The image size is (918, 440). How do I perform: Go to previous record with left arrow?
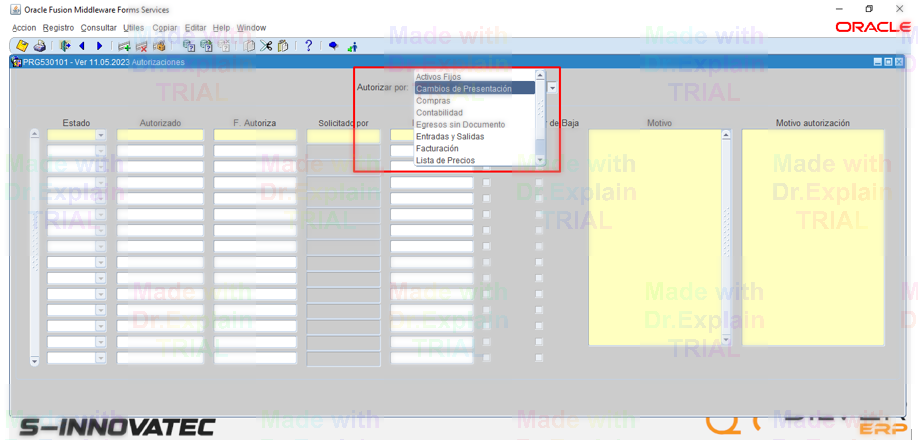82,46
